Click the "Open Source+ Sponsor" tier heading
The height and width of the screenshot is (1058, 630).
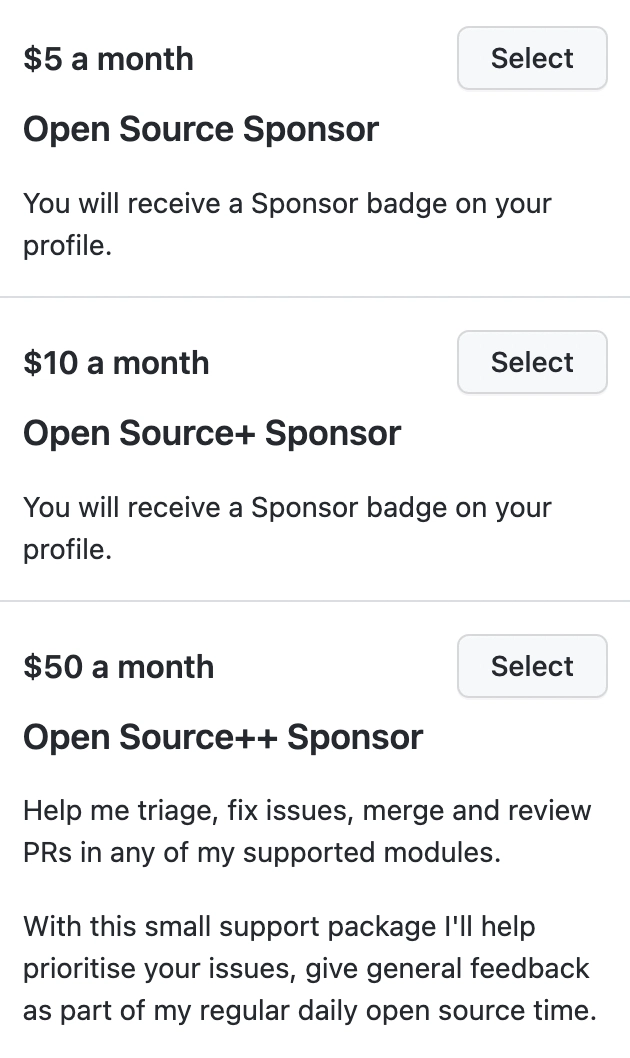click(212, 433)
